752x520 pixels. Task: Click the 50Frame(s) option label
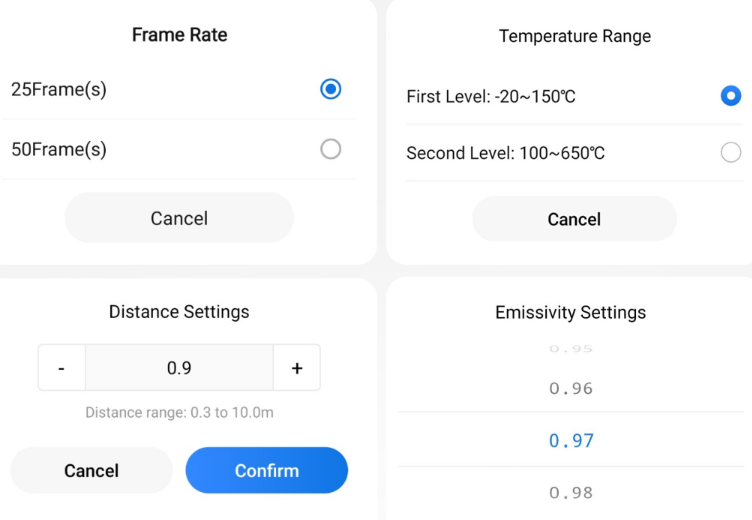tap(59, 149)
